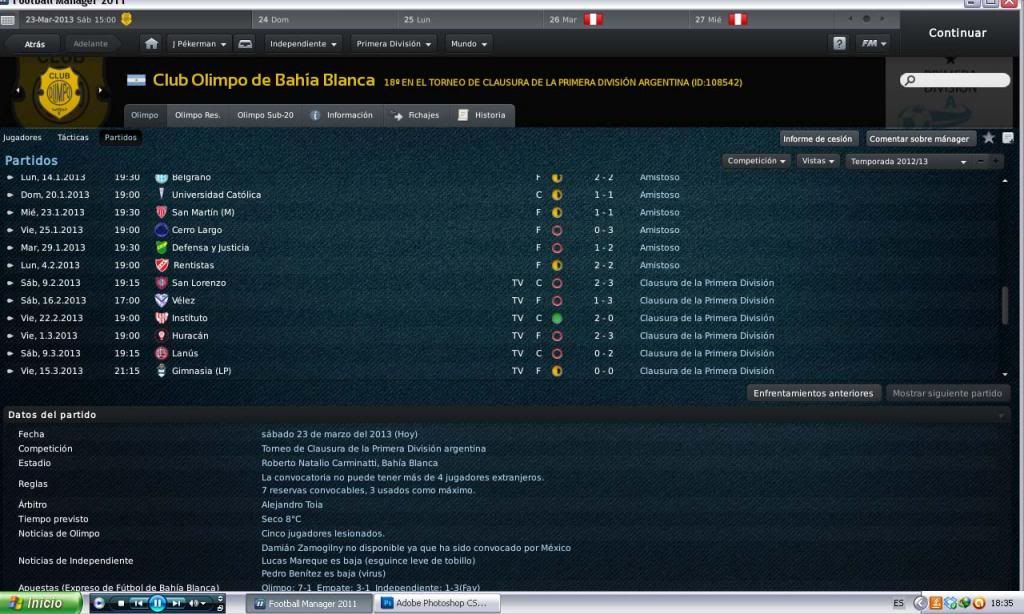Click the Olimpo crest in the date bar
The image size is (1024, 614).
(127, 19)
